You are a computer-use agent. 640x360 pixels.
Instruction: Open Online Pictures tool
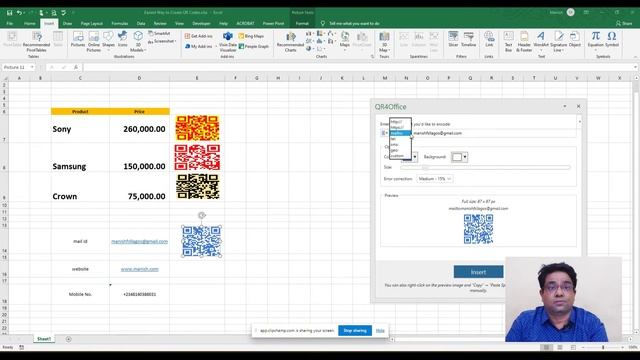93,41
